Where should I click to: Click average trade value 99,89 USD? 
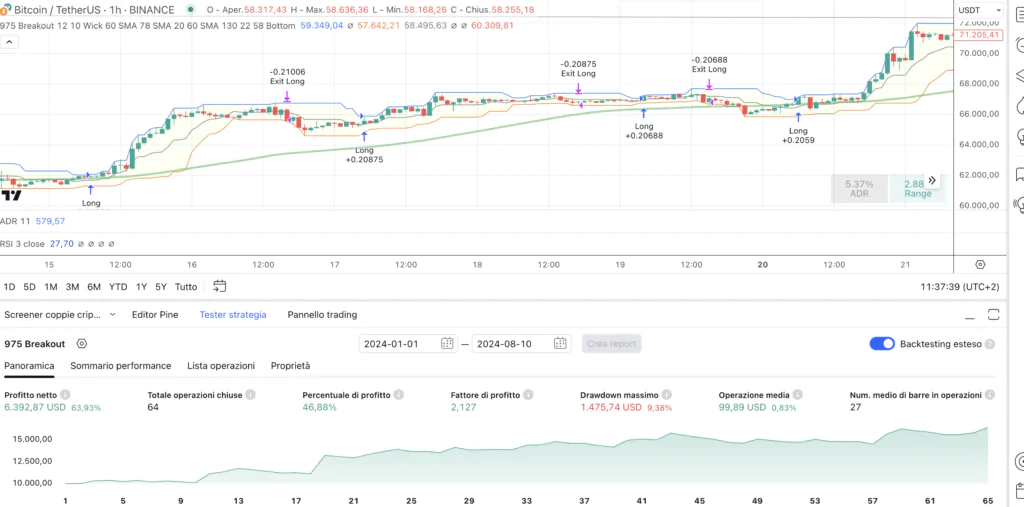[x=742, y=407]
